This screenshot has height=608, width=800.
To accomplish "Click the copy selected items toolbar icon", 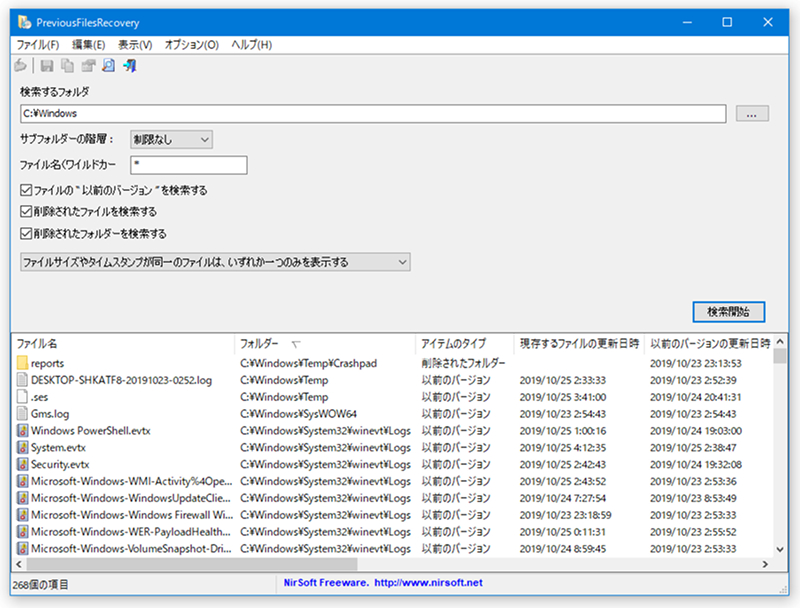I will click(x=67, y=66).
